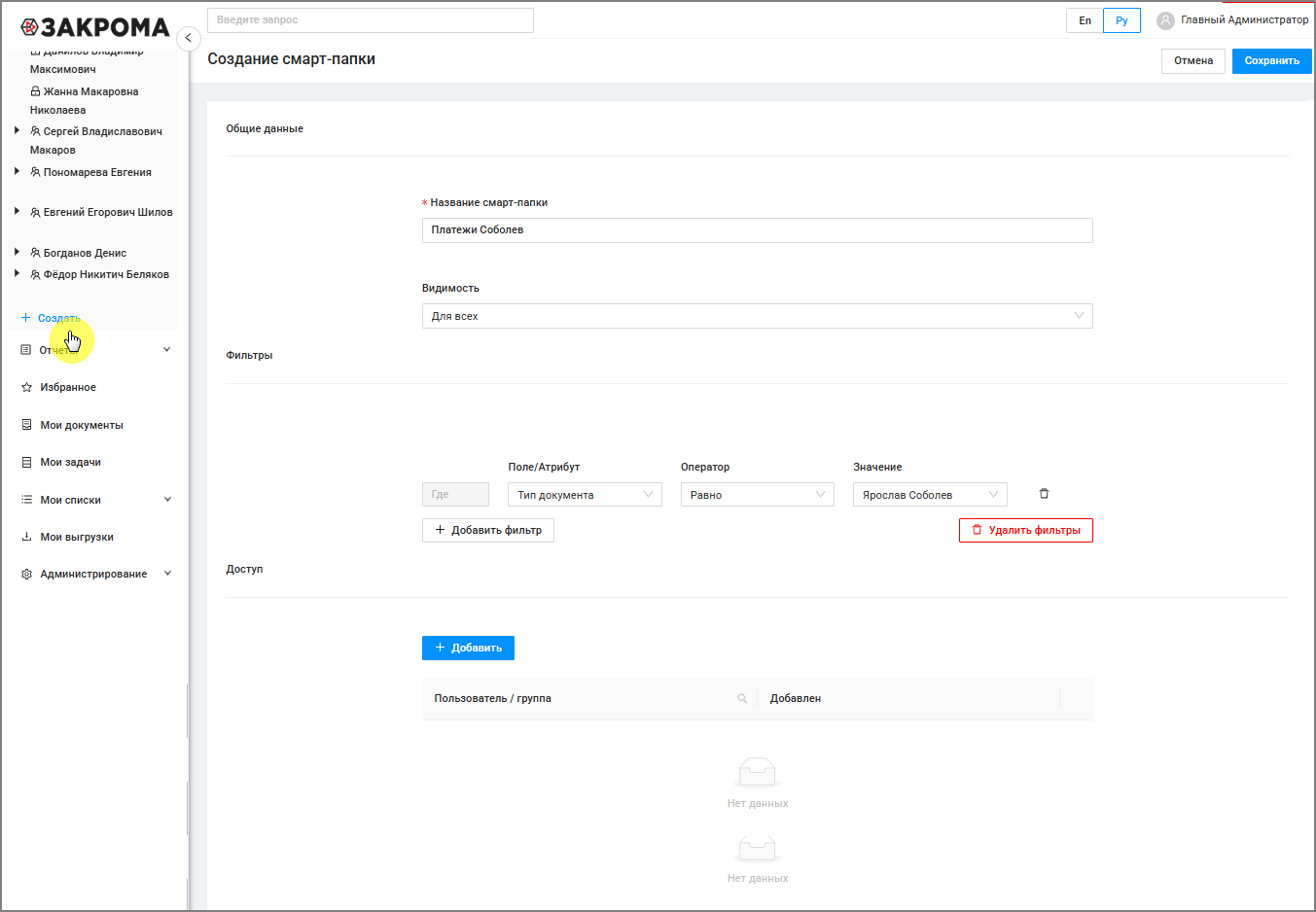Click the search icon in the Пользователь / группа column
The image size is (1316, 912).
(742, 699)
